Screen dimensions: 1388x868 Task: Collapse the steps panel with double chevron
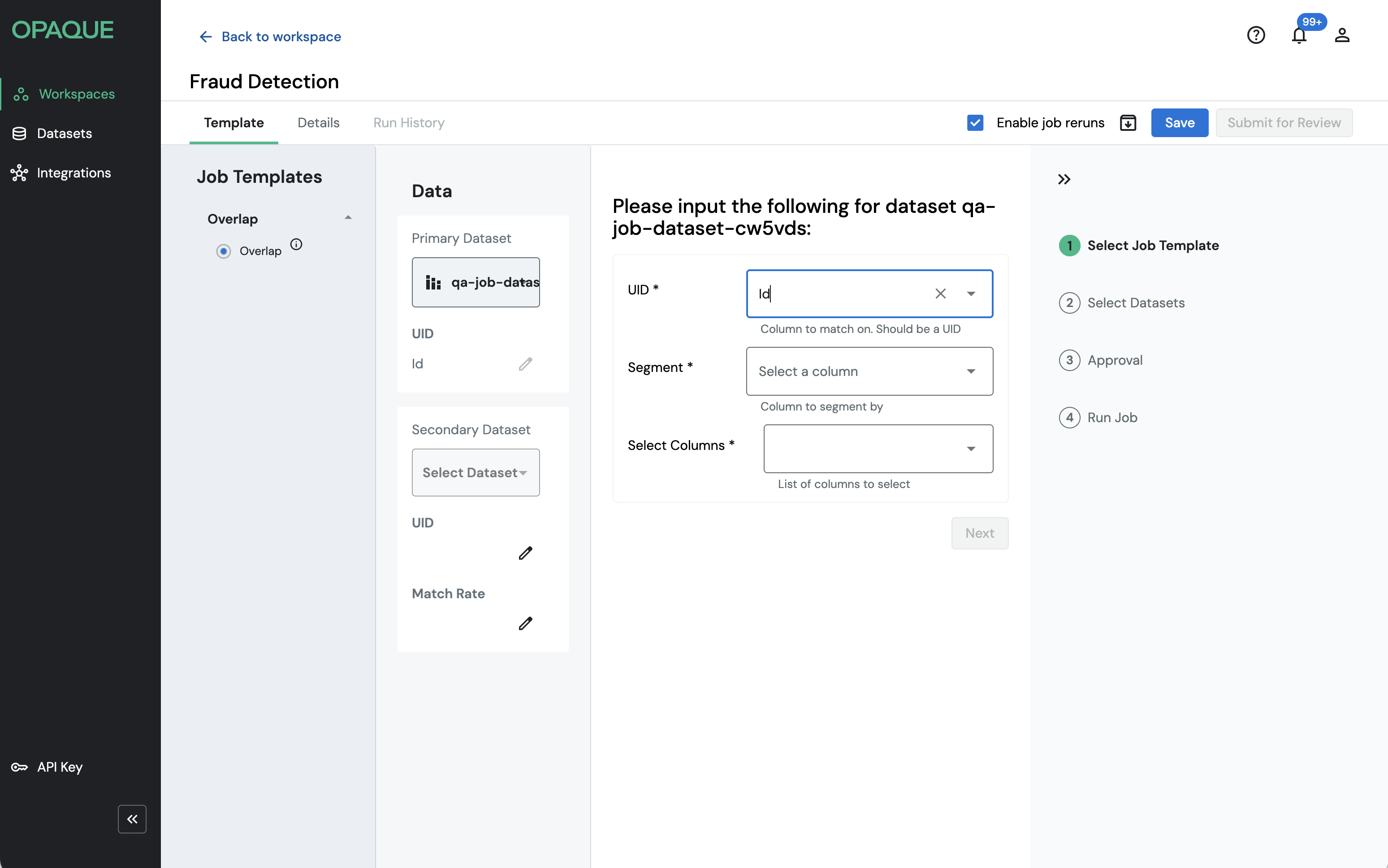1064,180
